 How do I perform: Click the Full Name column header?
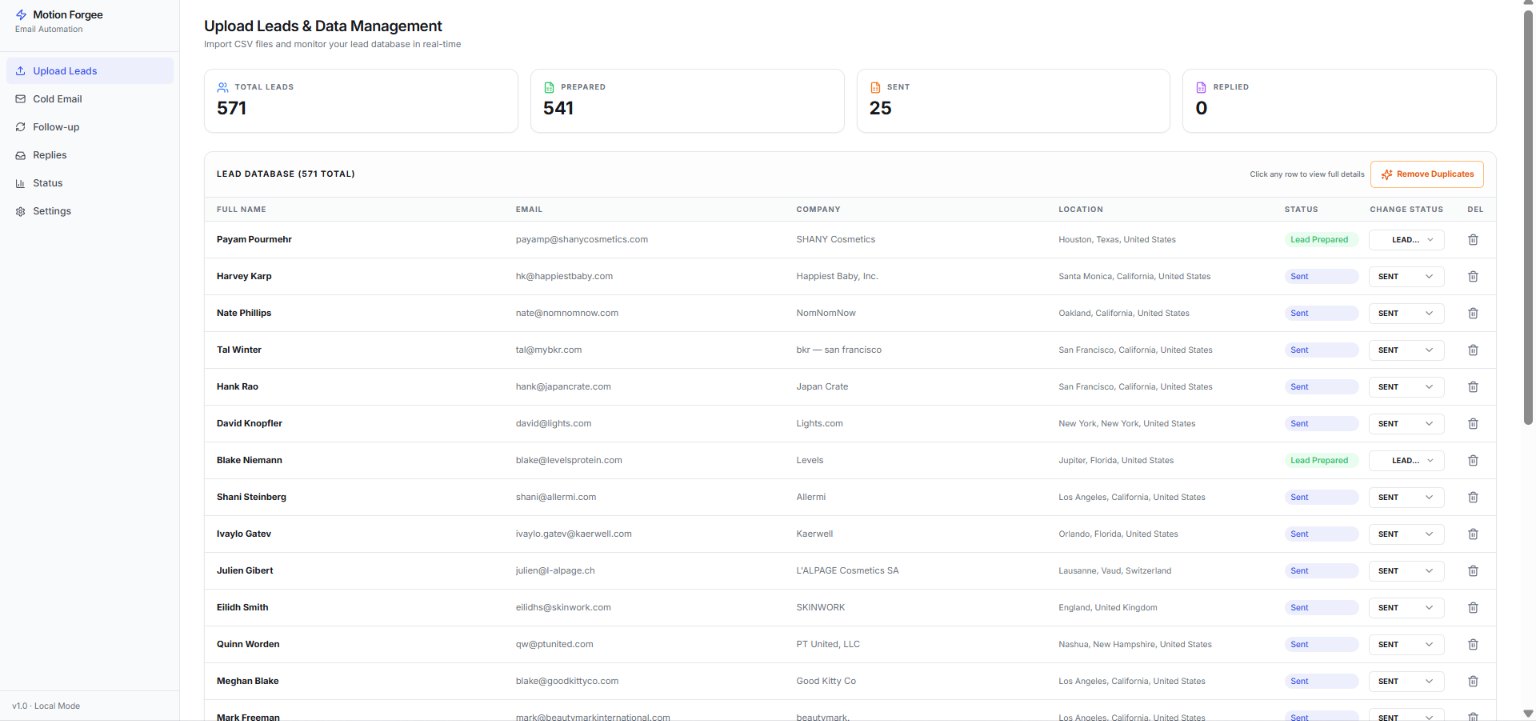click(x=242, y=209)
